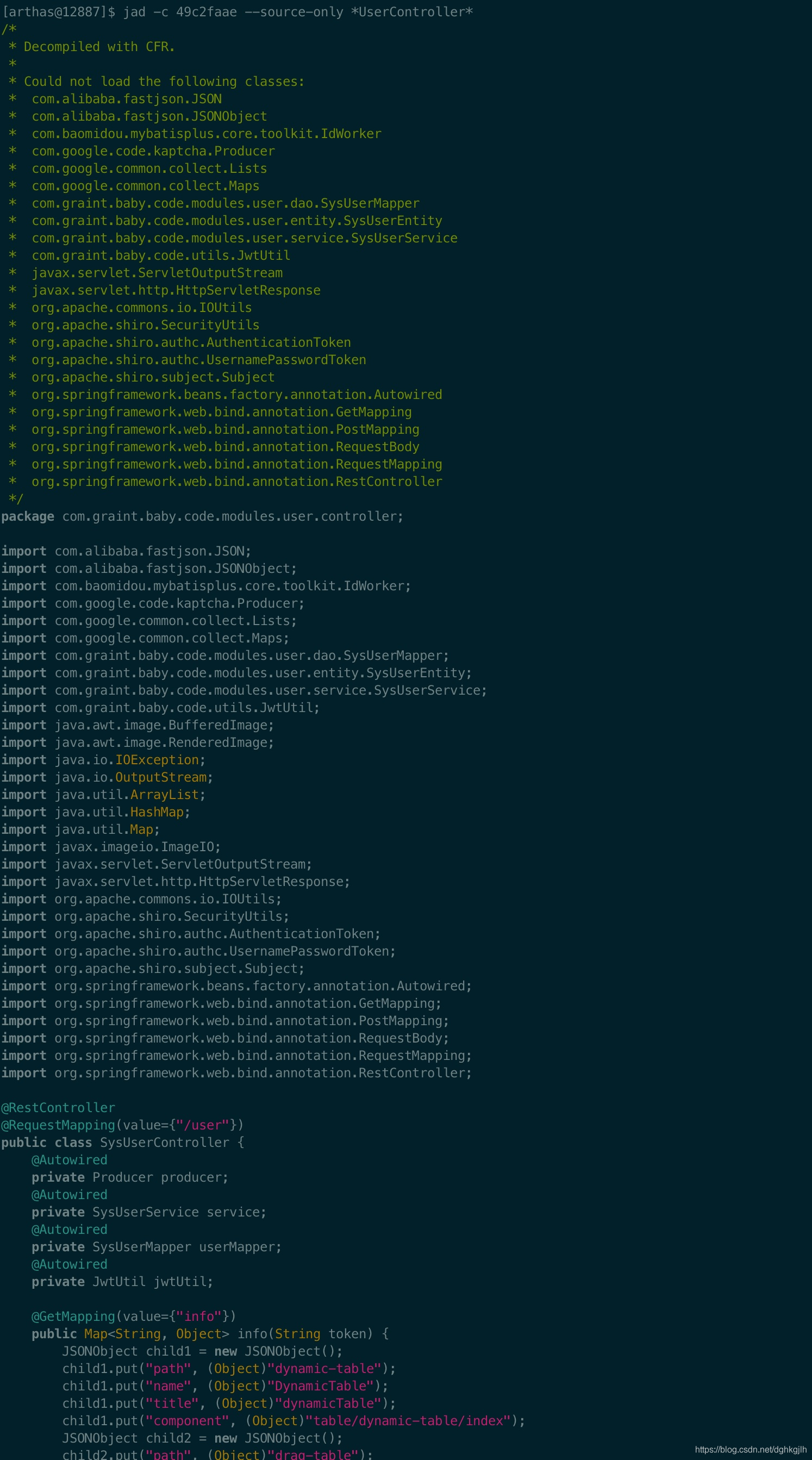Select the 'Decompiled with CFR.' comment line
The height and width of the screenshot is (1460, 812).
click(92, 47)
